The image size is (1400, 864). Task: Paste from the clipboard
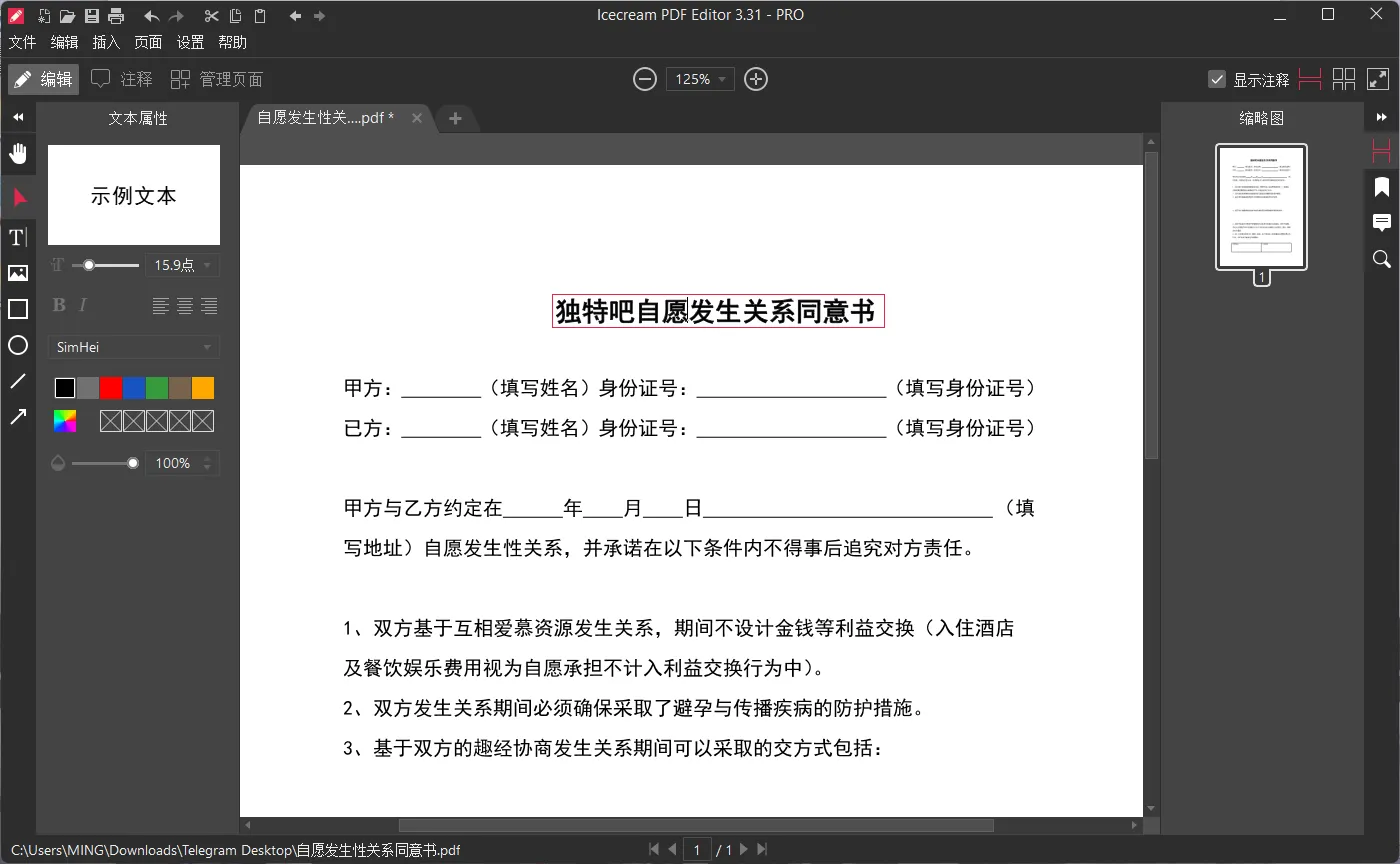click(260, 15)
